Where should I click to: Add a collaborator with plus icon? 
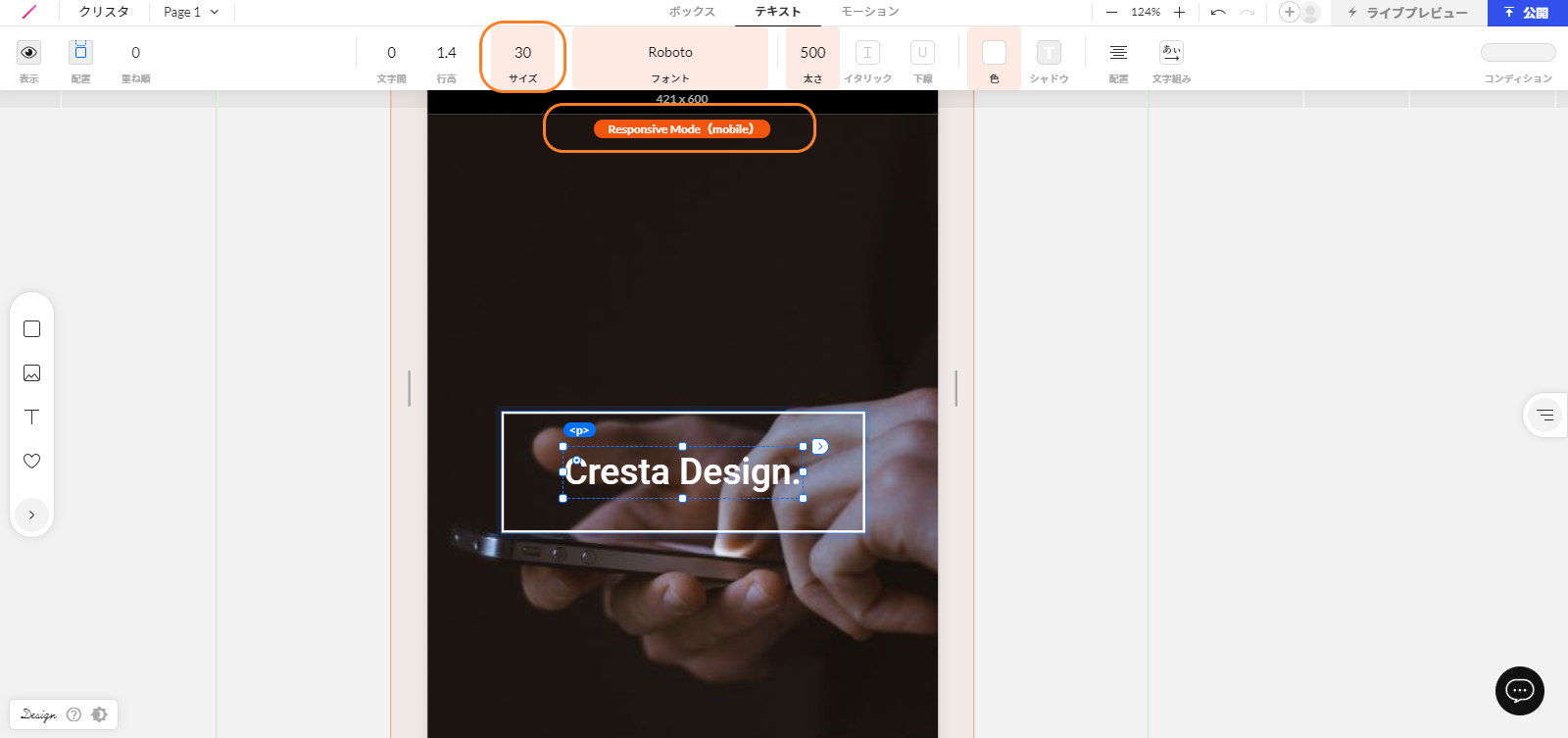[x=1290, y=12]
